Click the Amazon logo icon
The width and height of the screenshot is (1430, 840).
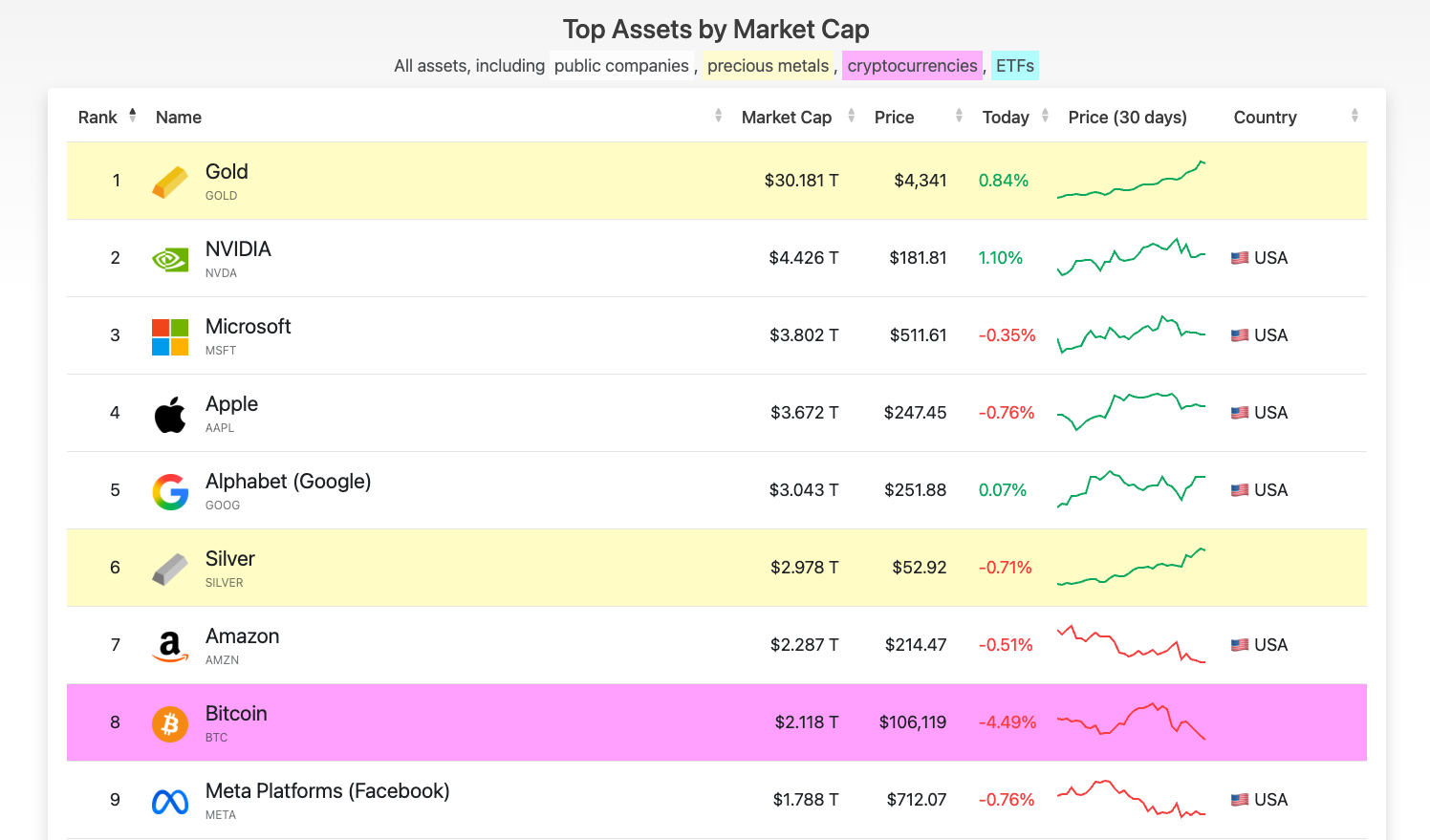click(x=170, y=646)
